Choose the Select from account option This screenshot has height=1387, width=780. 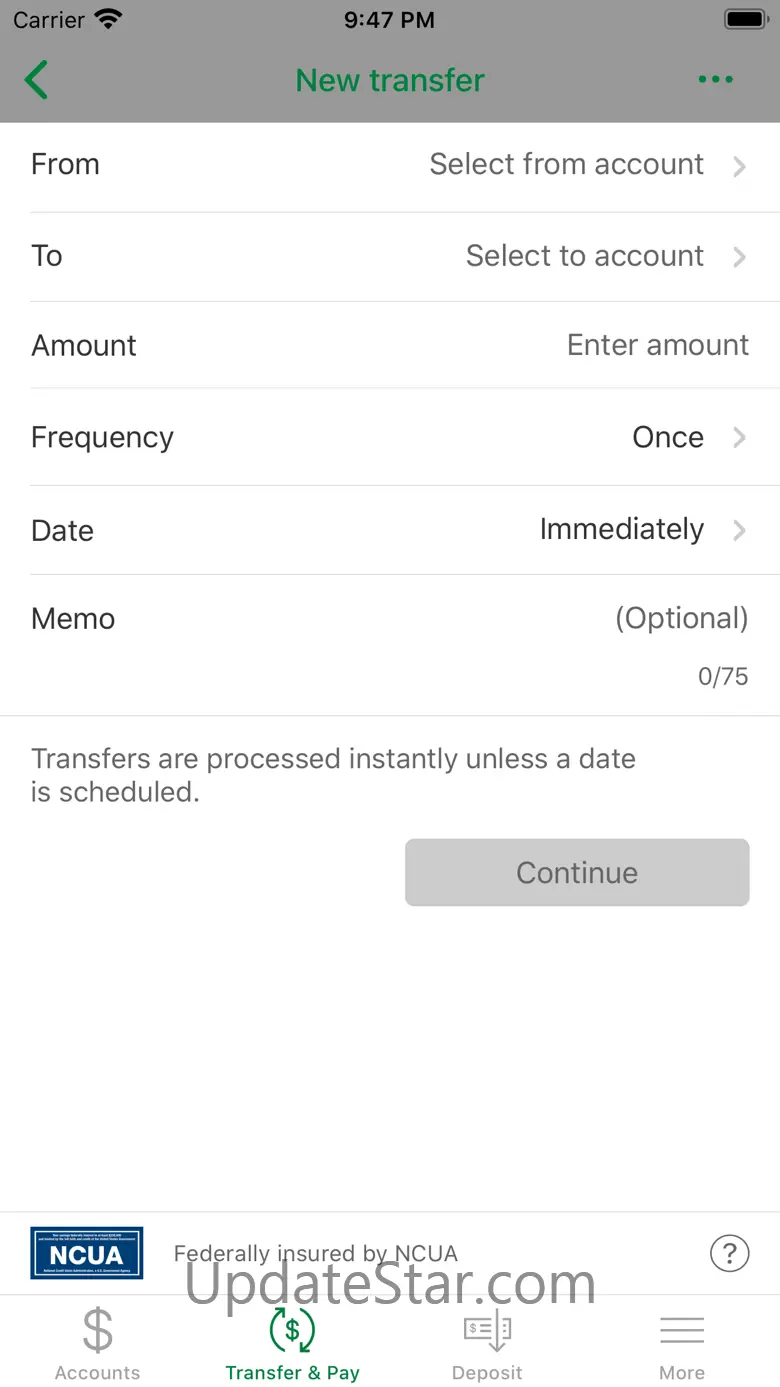coord(566,164)
